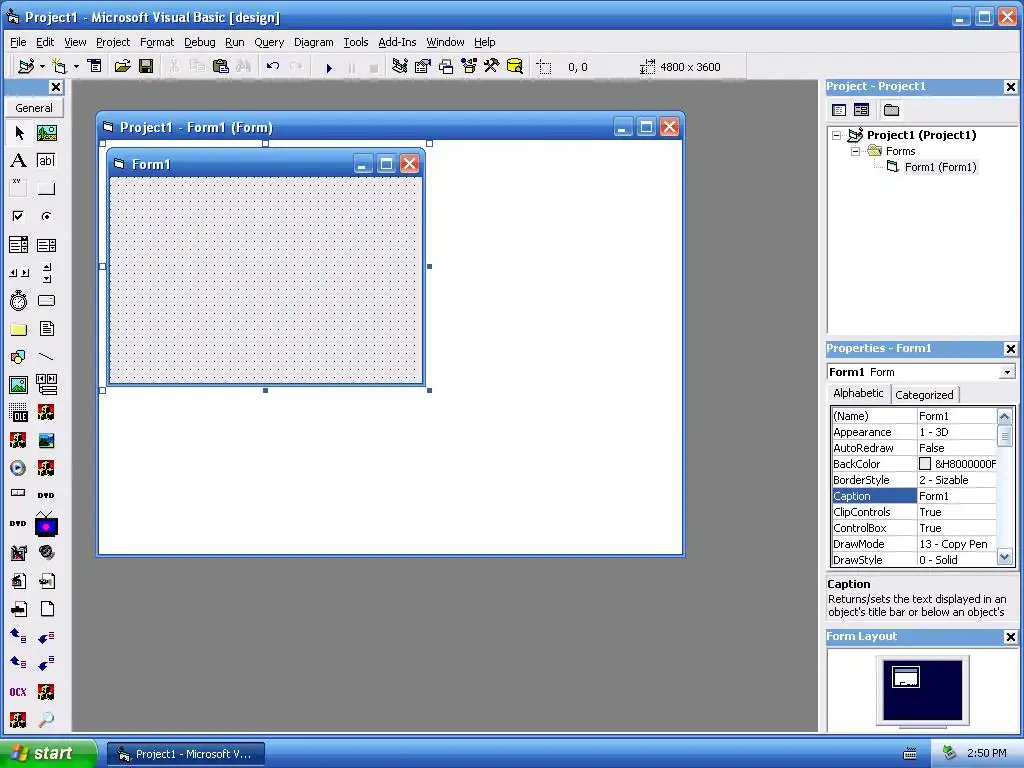Screen dimensions: 1024x768
Task: Select the DirListBox folder tool
Action: 19,329
